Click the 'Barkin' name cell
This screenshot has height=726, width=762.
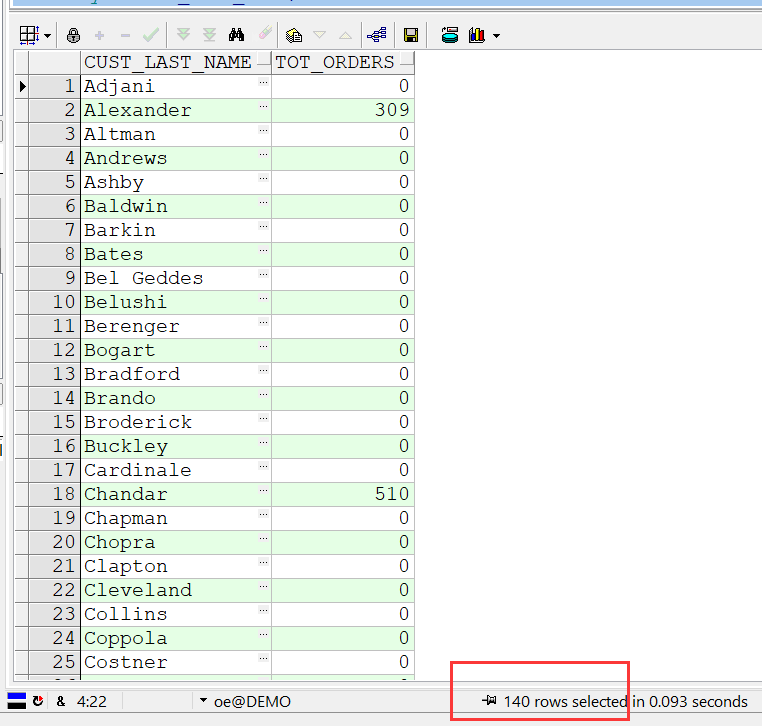tap(176, 230)
